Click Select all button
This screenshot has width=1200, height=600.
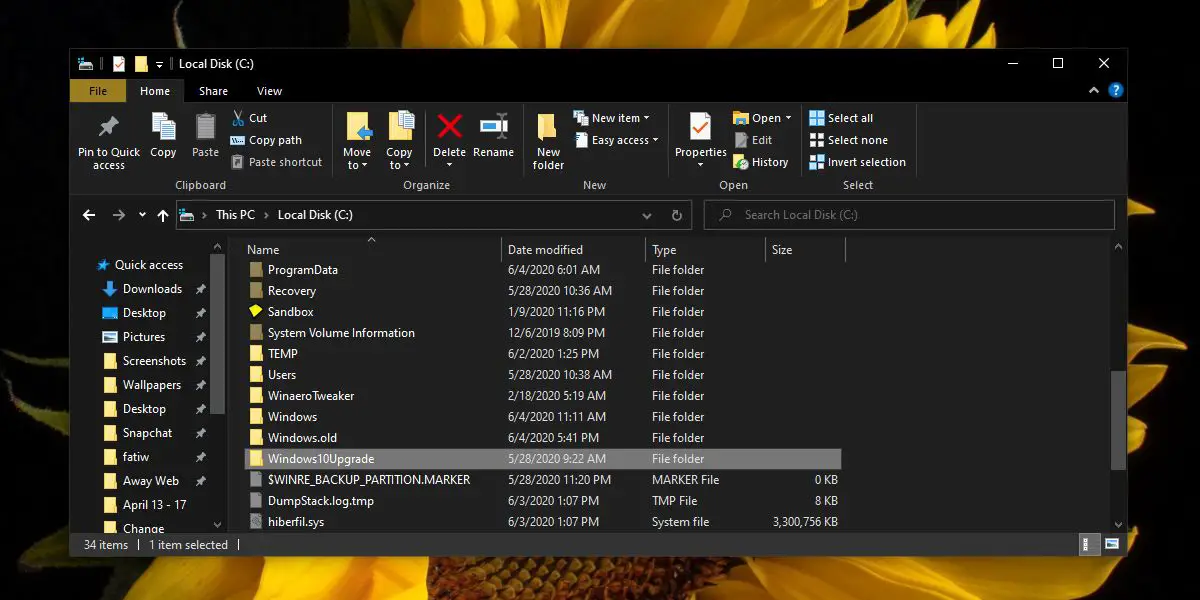point(841,118)
